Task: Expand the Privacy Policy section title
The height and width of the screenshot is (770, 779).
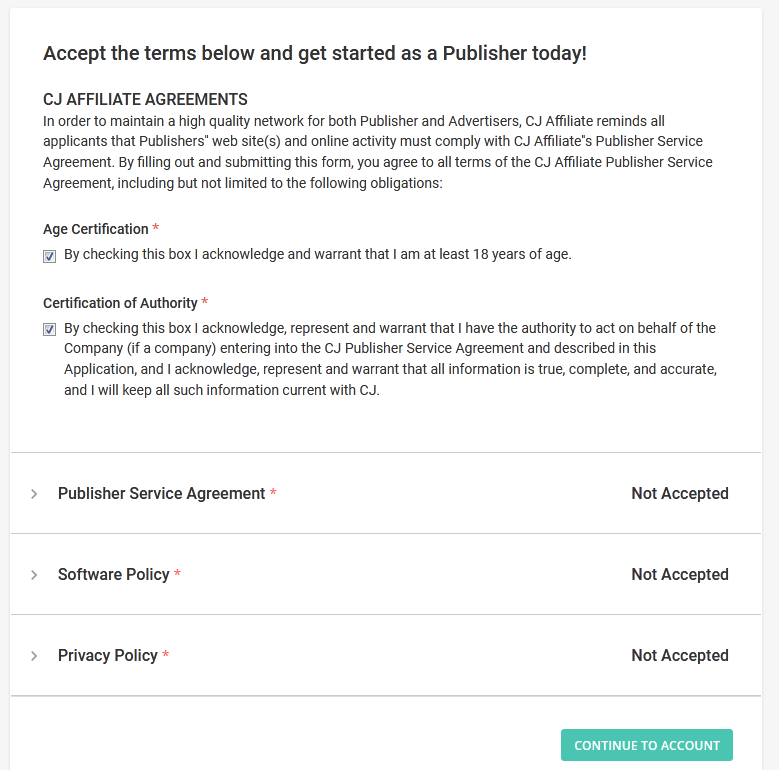Action: pos(107,656)
